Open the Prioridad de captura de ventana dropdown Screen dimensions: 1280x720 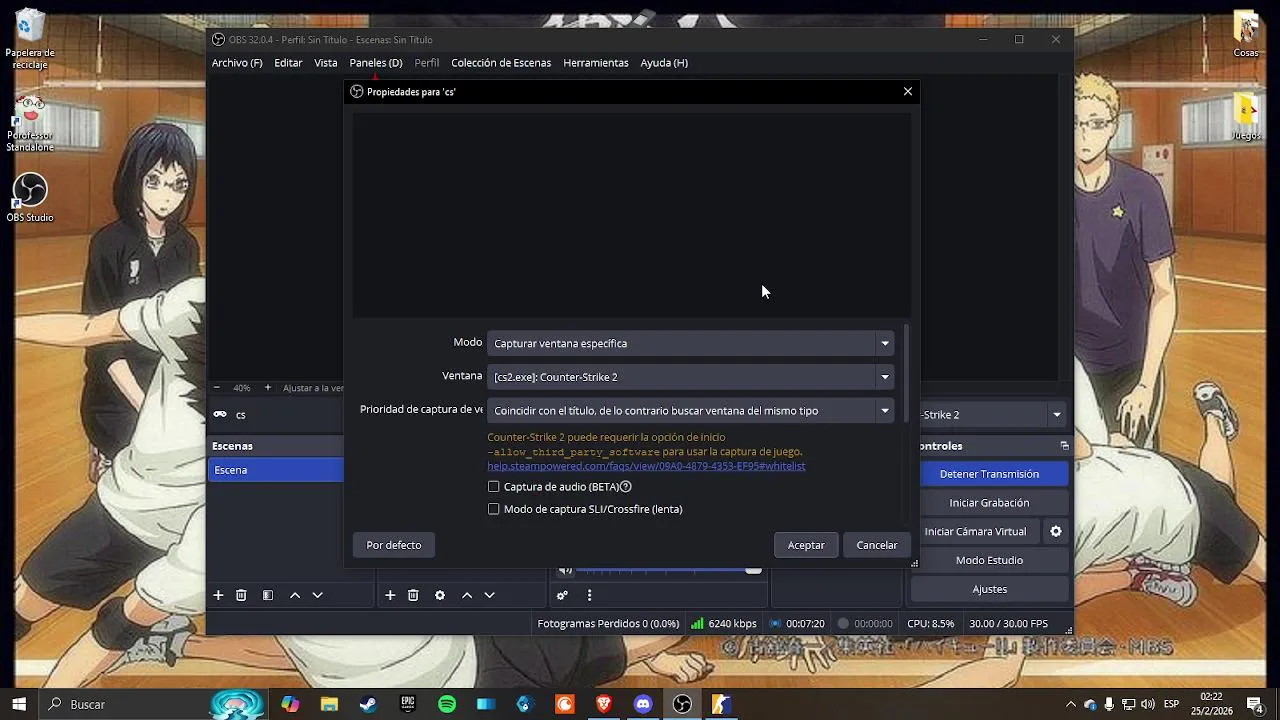(x=690, y=411)
